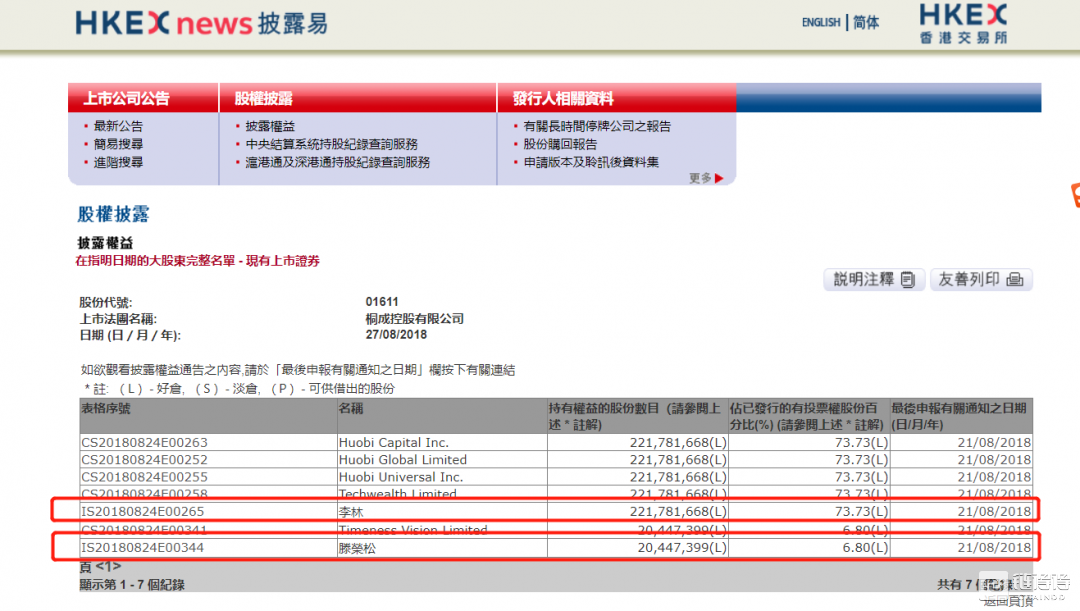
Task: Switch language to ENGLISH
Action: [x=820, y=22]
